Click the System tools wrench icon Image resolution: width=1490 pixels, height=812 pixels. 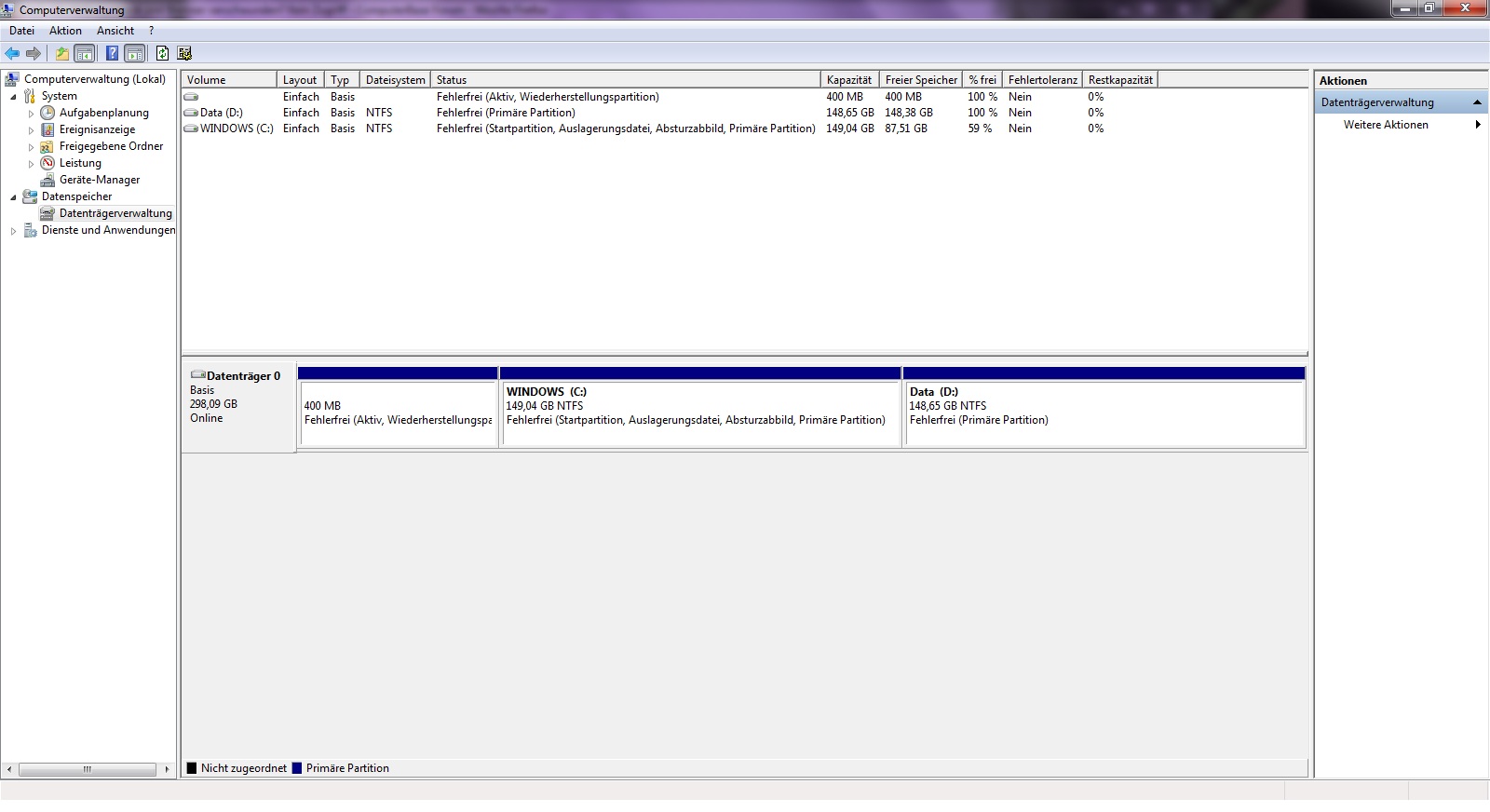click(30, 96)
